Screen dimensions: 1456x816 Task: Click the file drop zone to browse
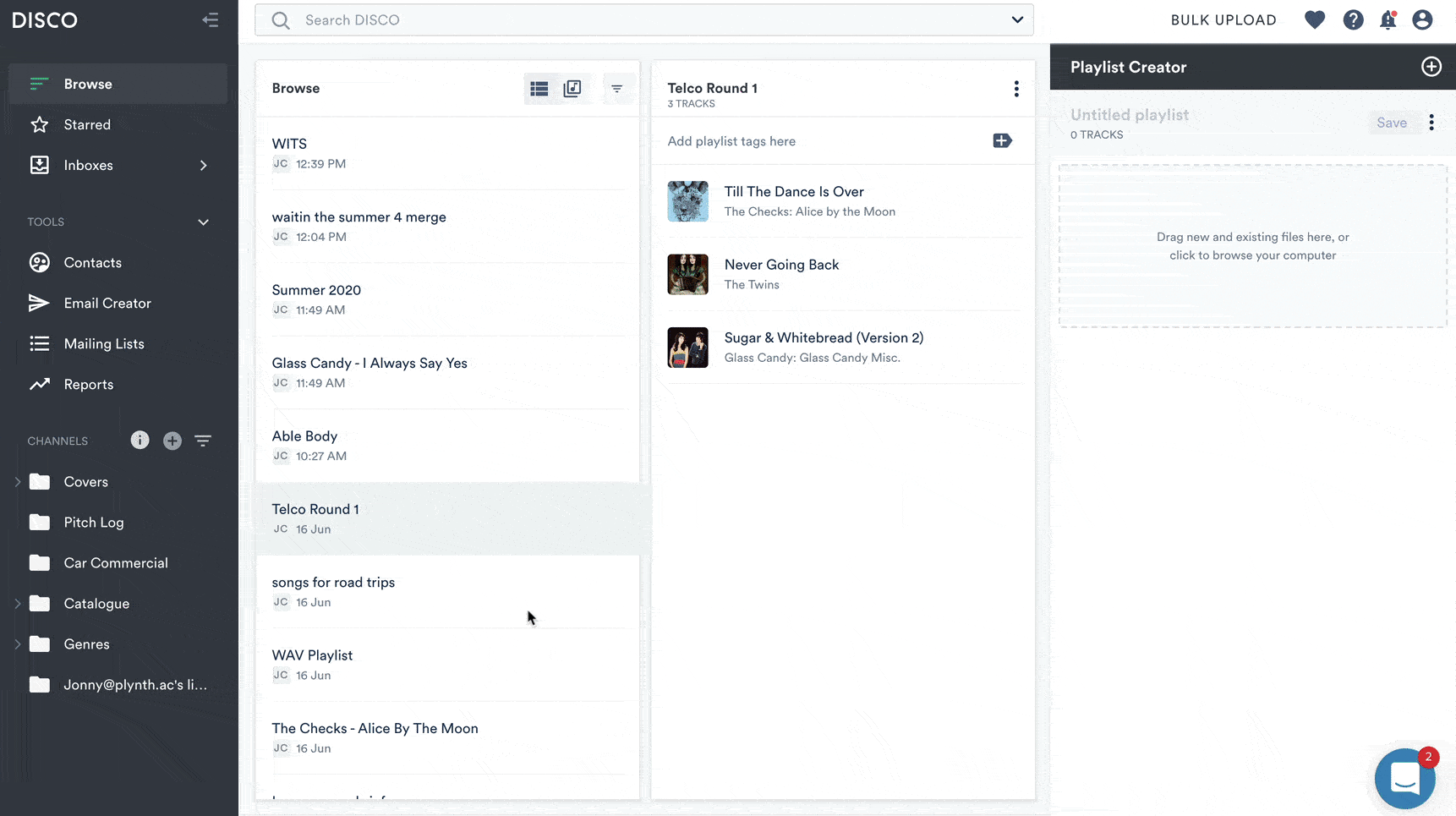point(1252,246)
